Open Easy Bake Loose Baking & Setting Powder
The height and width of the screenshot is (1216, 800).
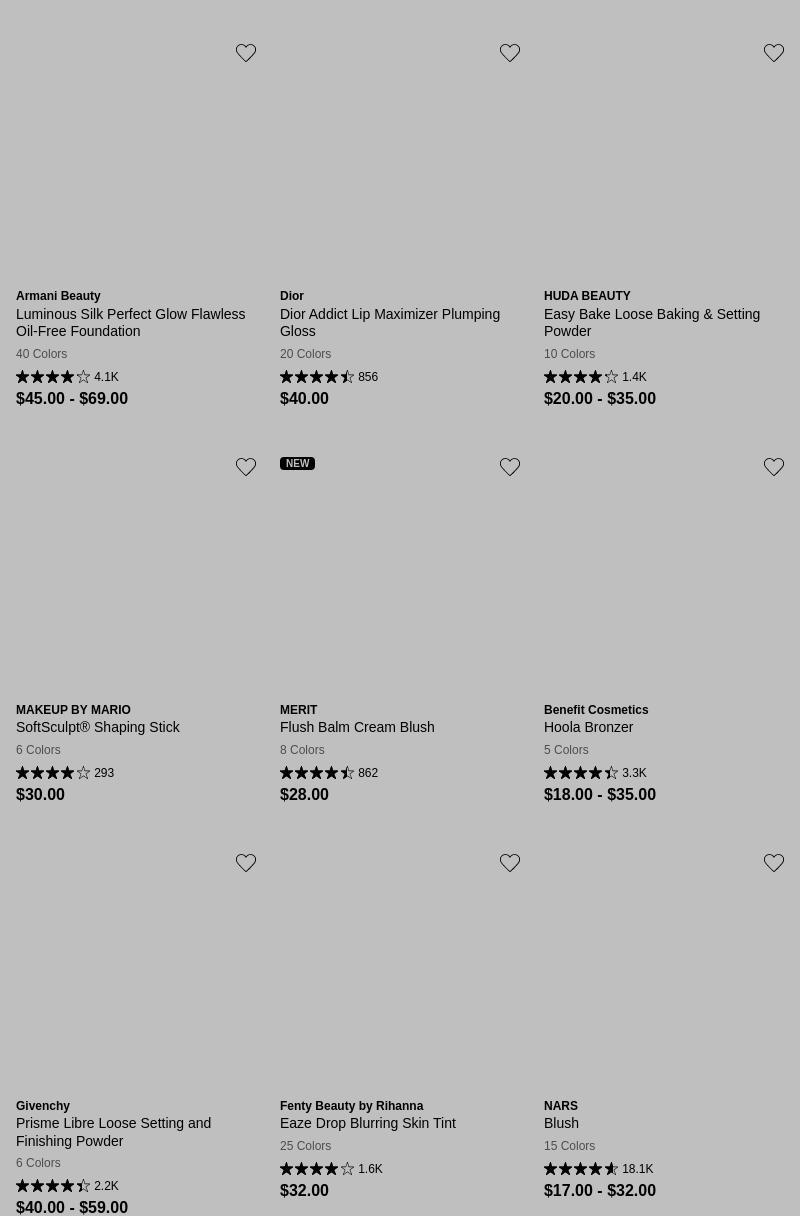click(x=652, y=322)
